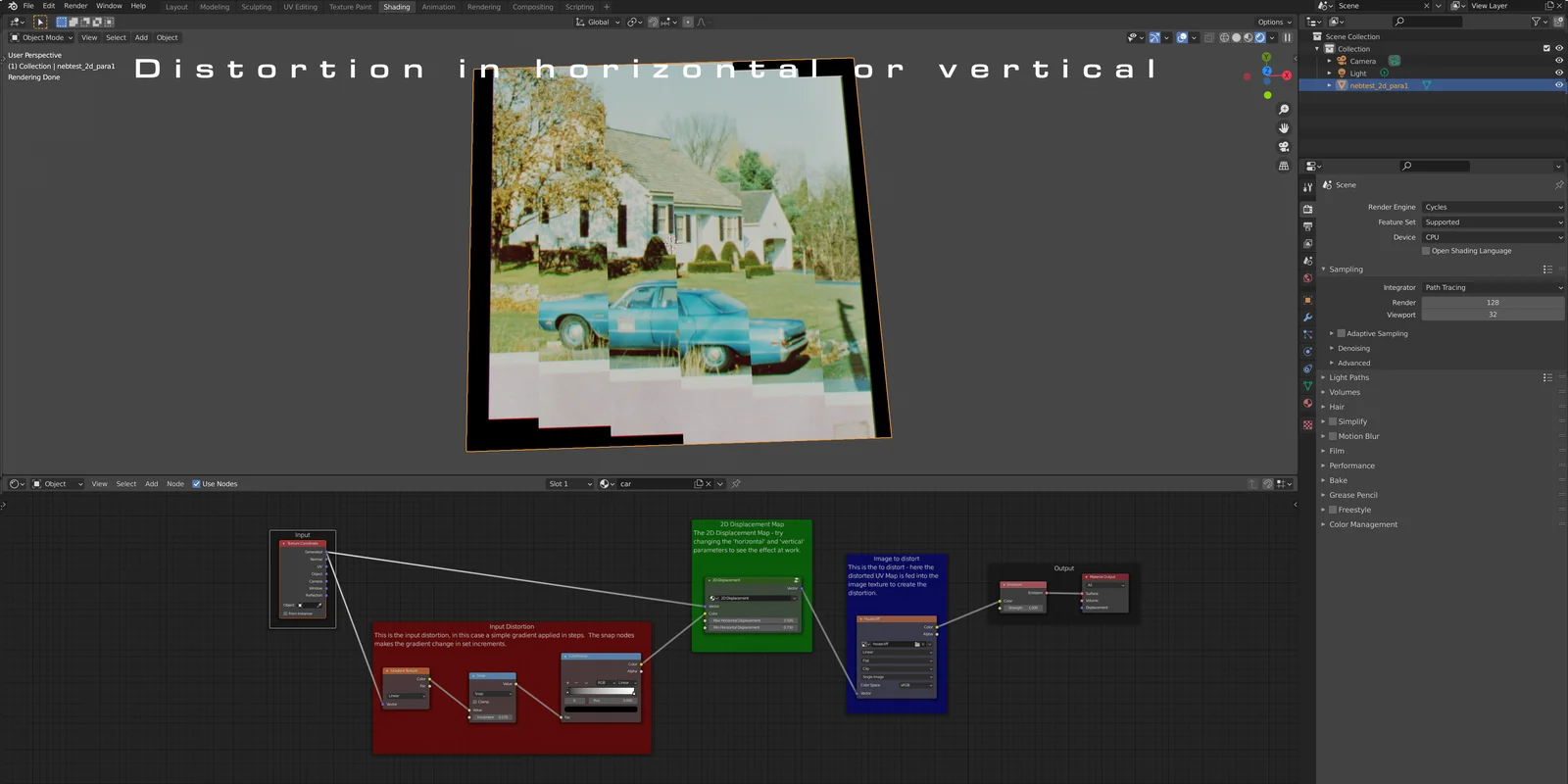
Task: Open the Device CPU dropdown
Action: coord(1493,237)
